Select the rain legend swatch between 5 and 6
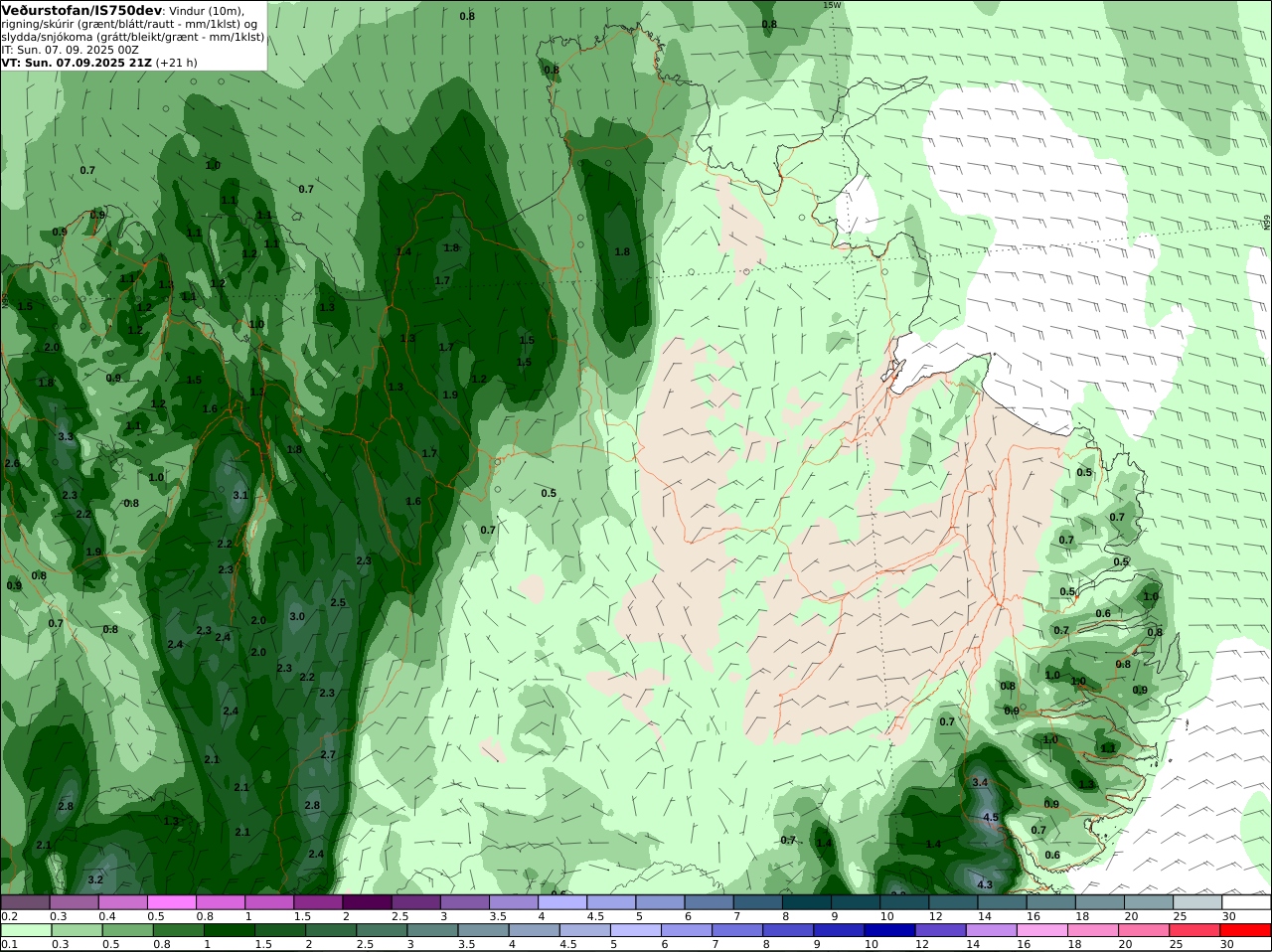 coord(635,930)
